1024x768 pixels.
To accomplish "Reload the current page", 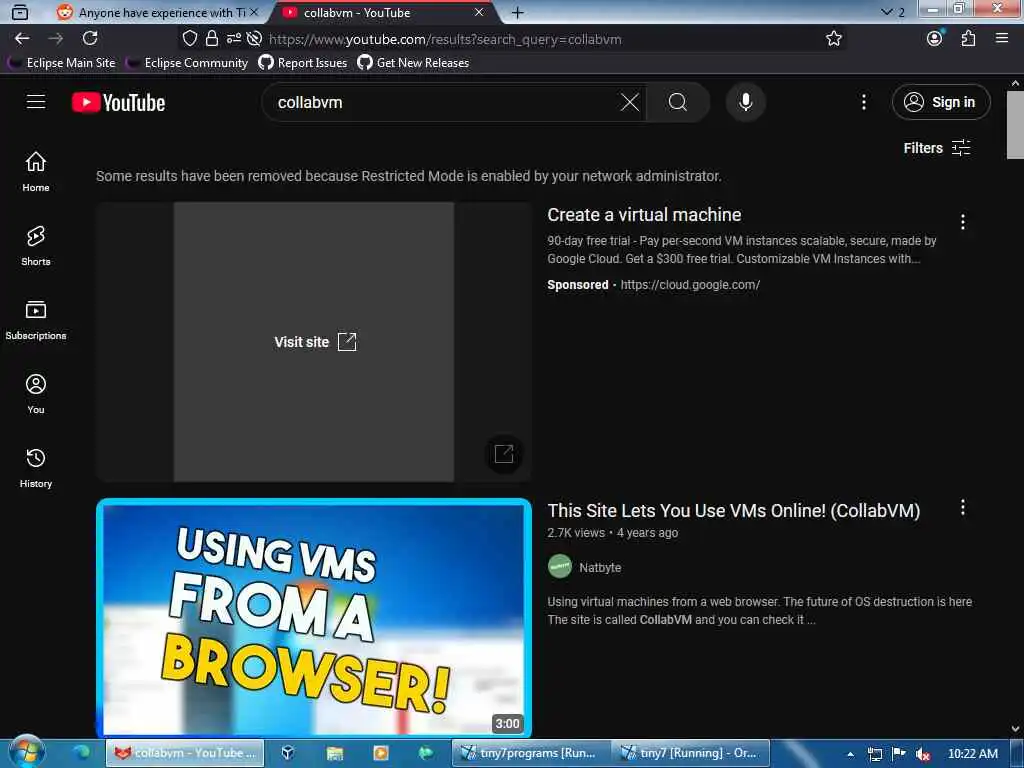I will [90, 39].
